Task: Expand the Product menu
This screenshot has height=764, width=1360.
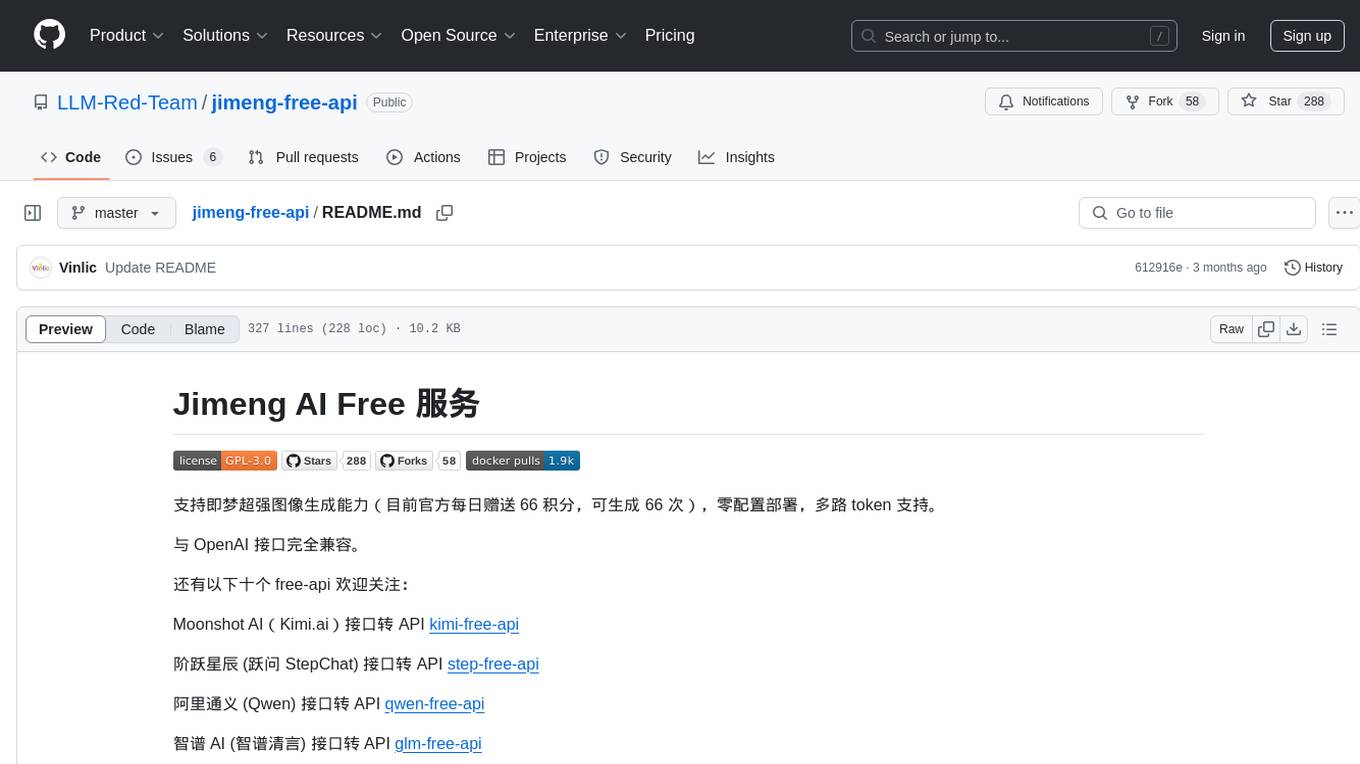Action: point(127,35)
